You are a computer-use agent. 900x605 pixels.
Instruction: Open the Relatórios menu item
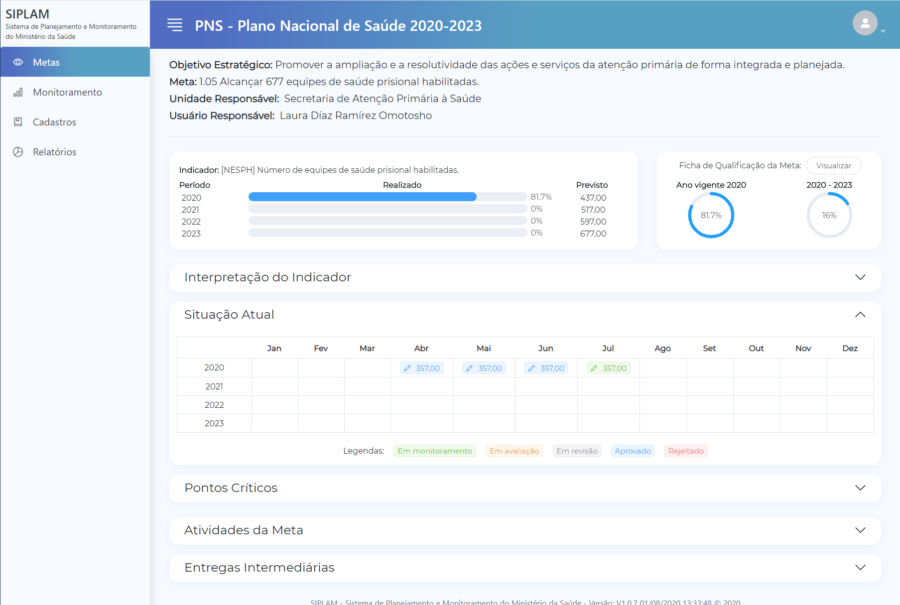(54, 152)
